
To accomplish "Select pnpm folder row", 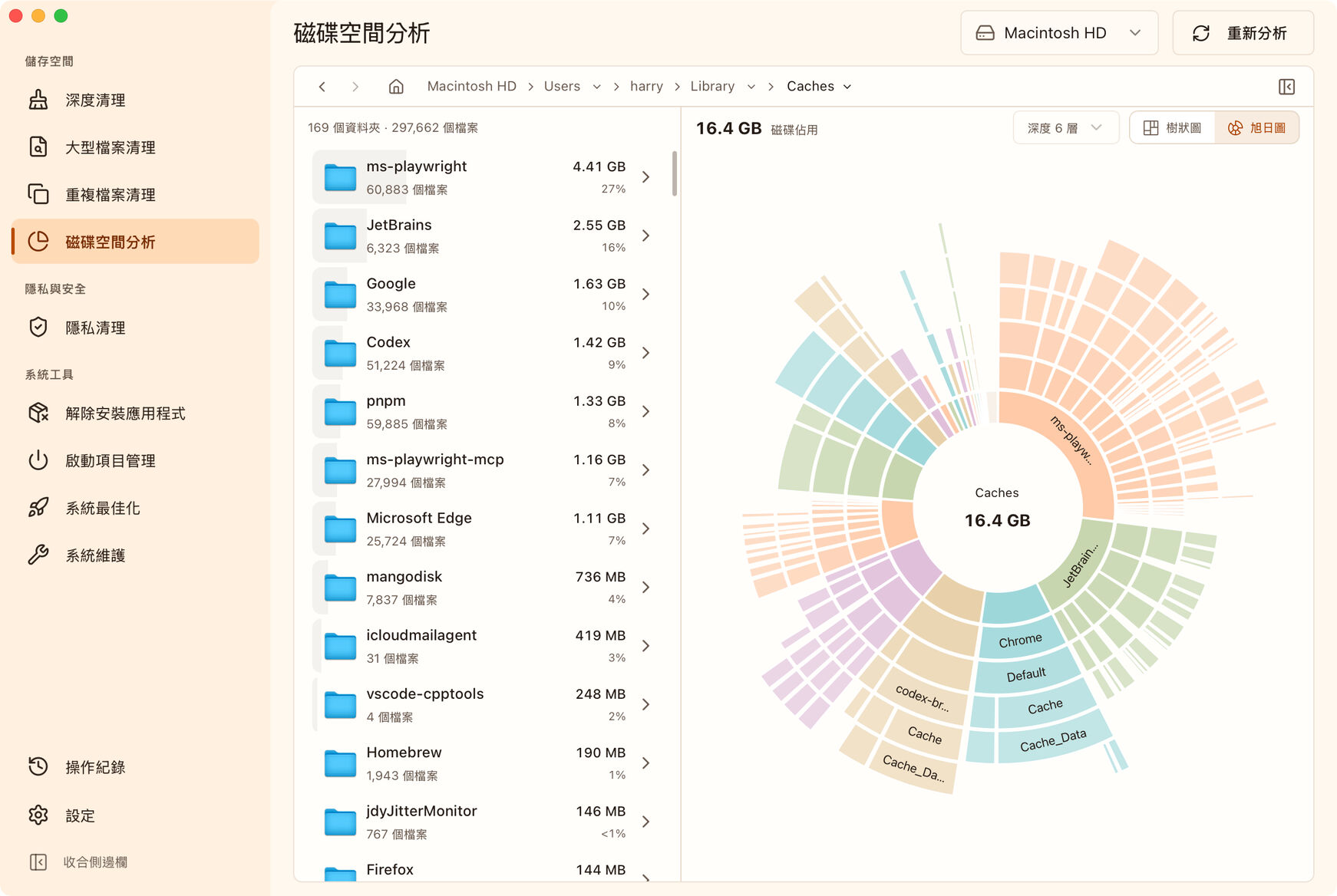I will pos(485,412).
